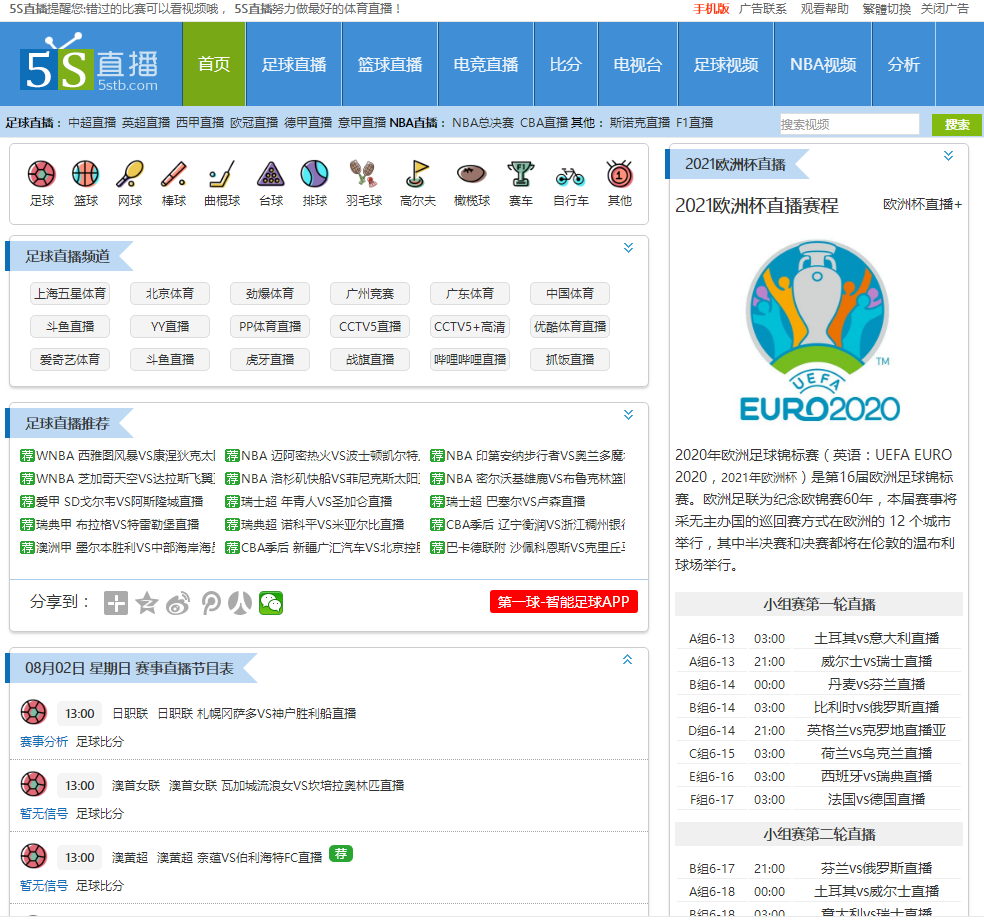Pick the 曲棍球 hockey icon
Image resolution: width=984 pixels, height=921 pixels.
(x=222, y=174)
